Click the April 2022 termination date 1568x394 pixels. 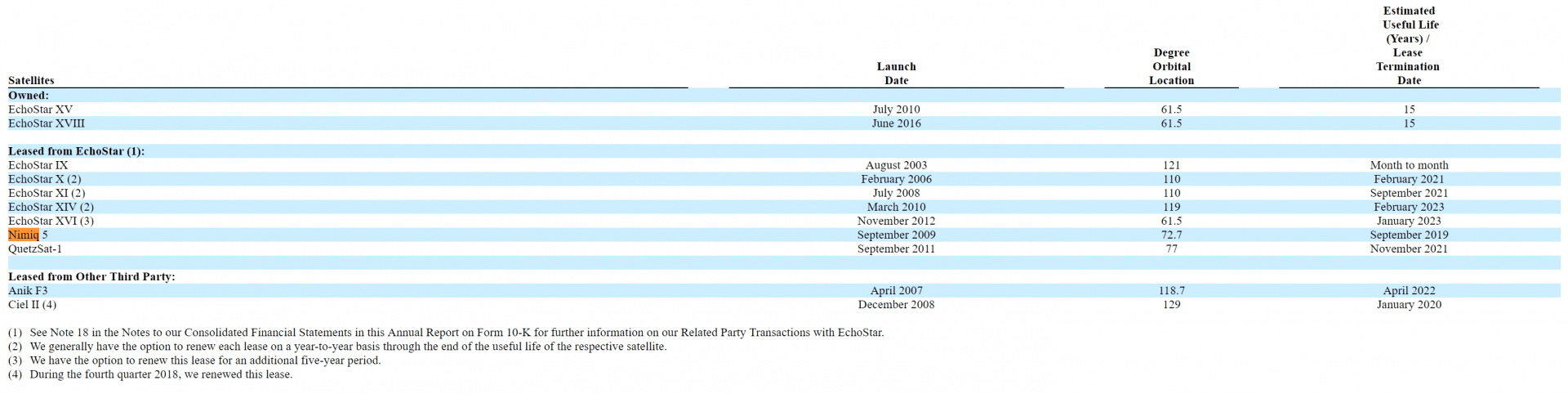pyautogui.click(x=1409, y=290)
